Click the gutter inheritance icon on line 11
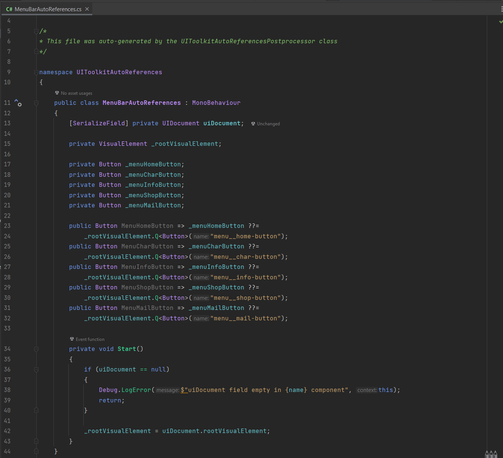 pyautogui.click(x=18, y=103)
